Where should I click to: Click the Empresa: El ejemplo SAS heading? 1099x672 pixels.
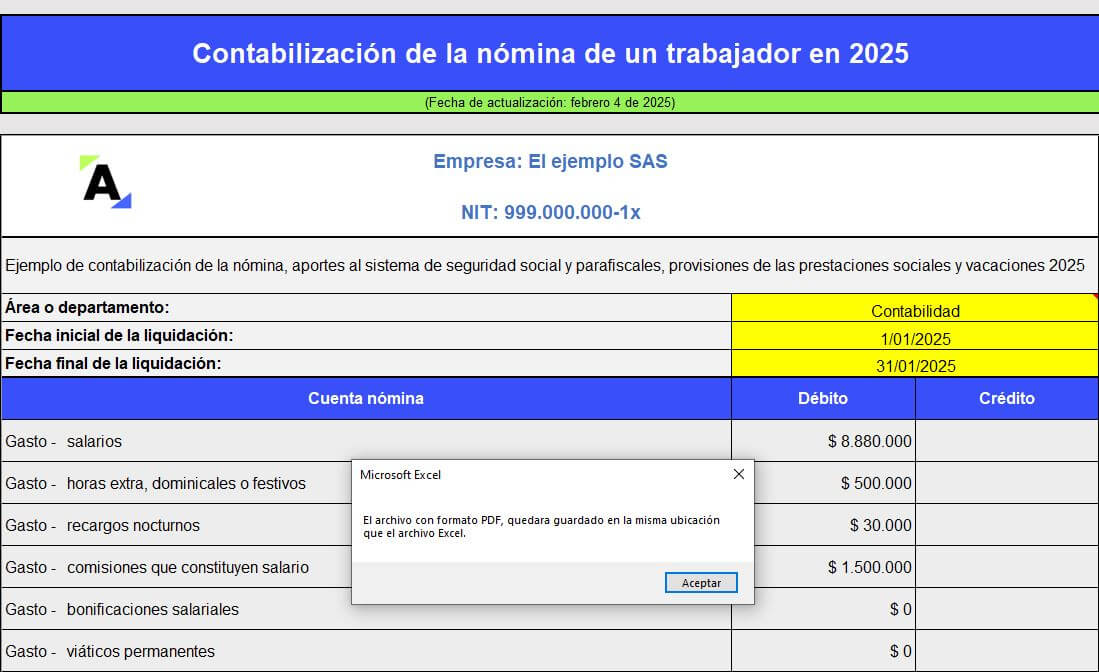550,161
